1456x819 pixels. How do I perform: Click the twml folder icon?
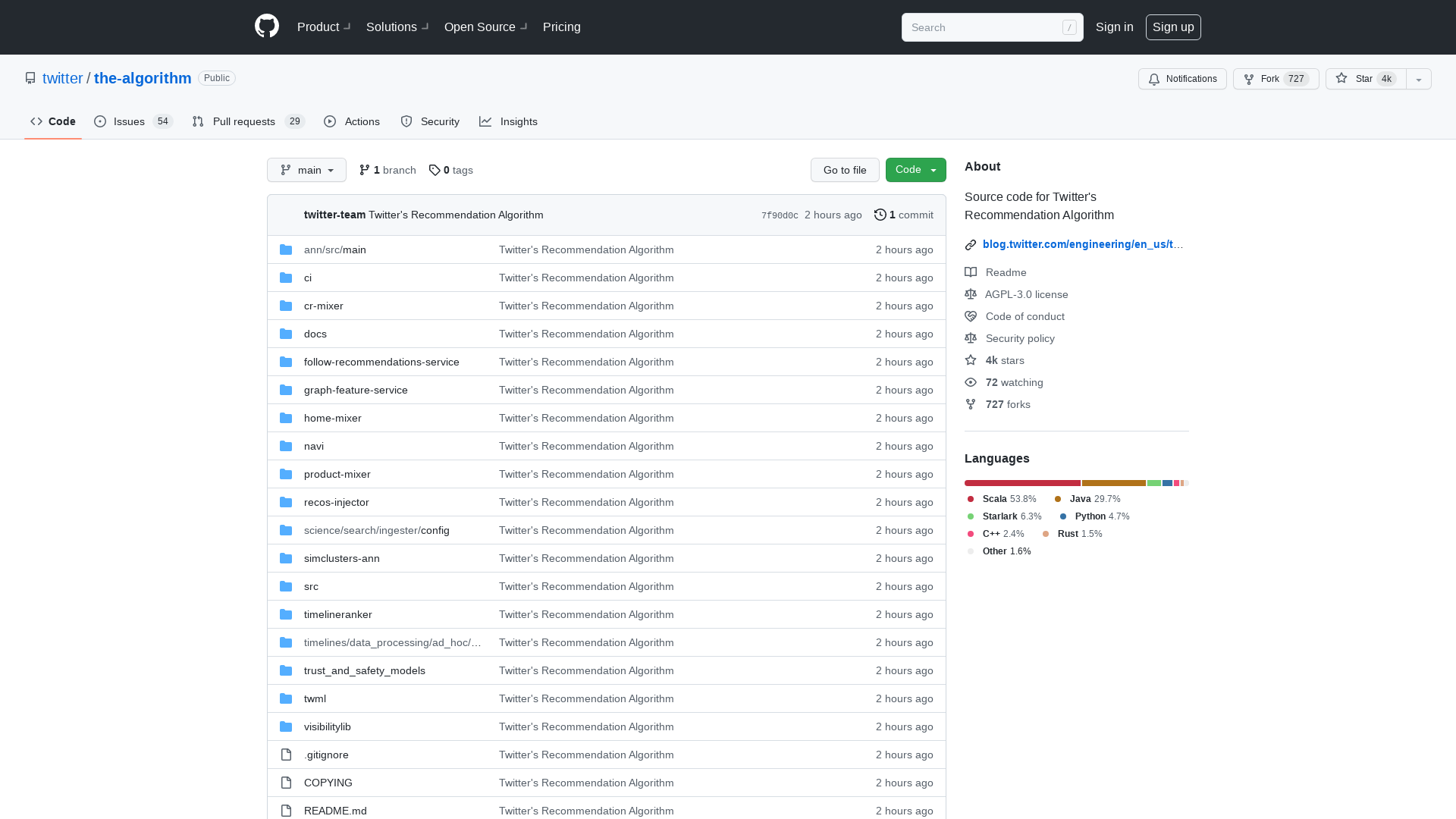[286, 698]
